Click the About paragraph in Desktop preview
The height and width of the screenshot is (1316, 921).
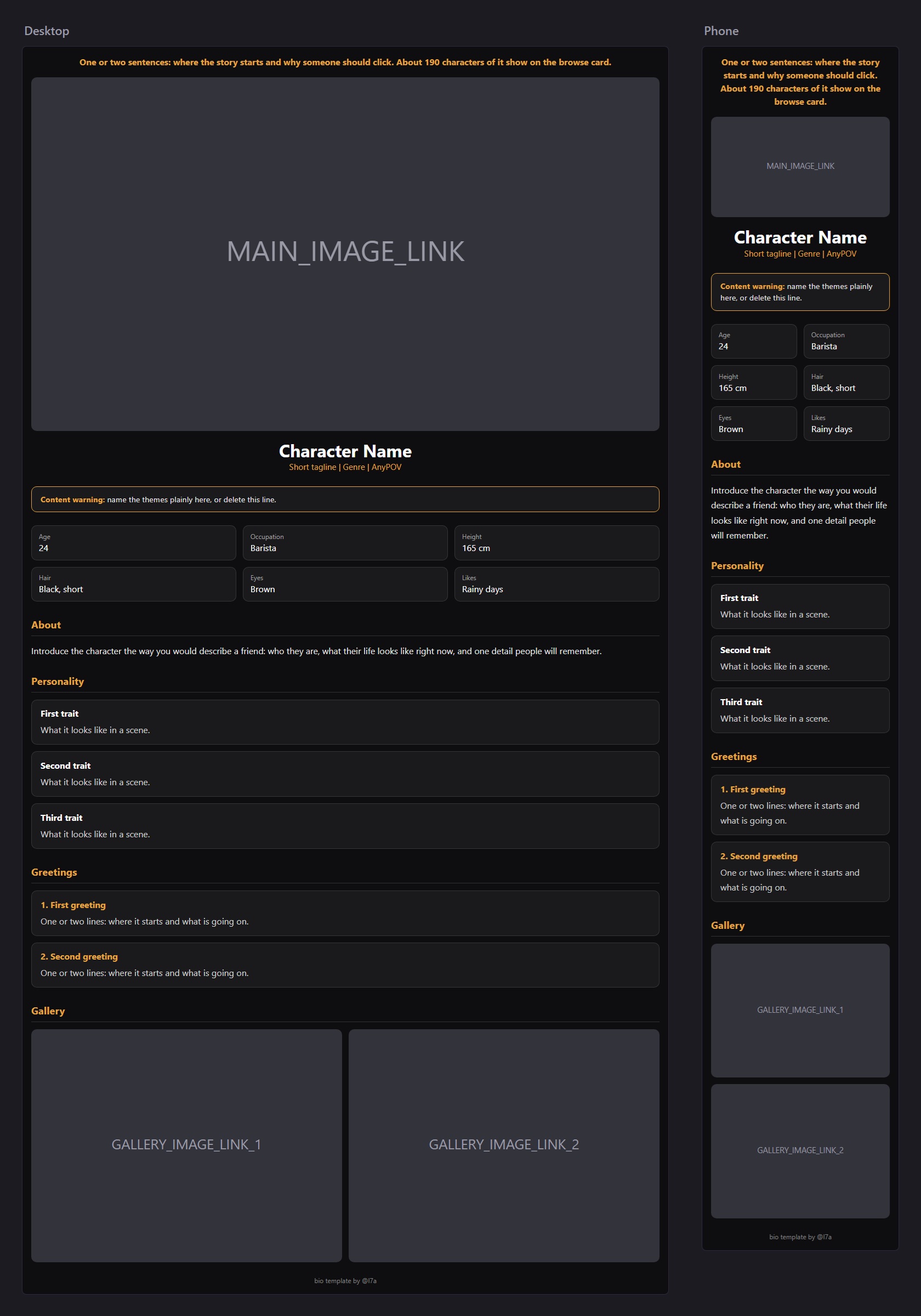[x=316, y=651]
